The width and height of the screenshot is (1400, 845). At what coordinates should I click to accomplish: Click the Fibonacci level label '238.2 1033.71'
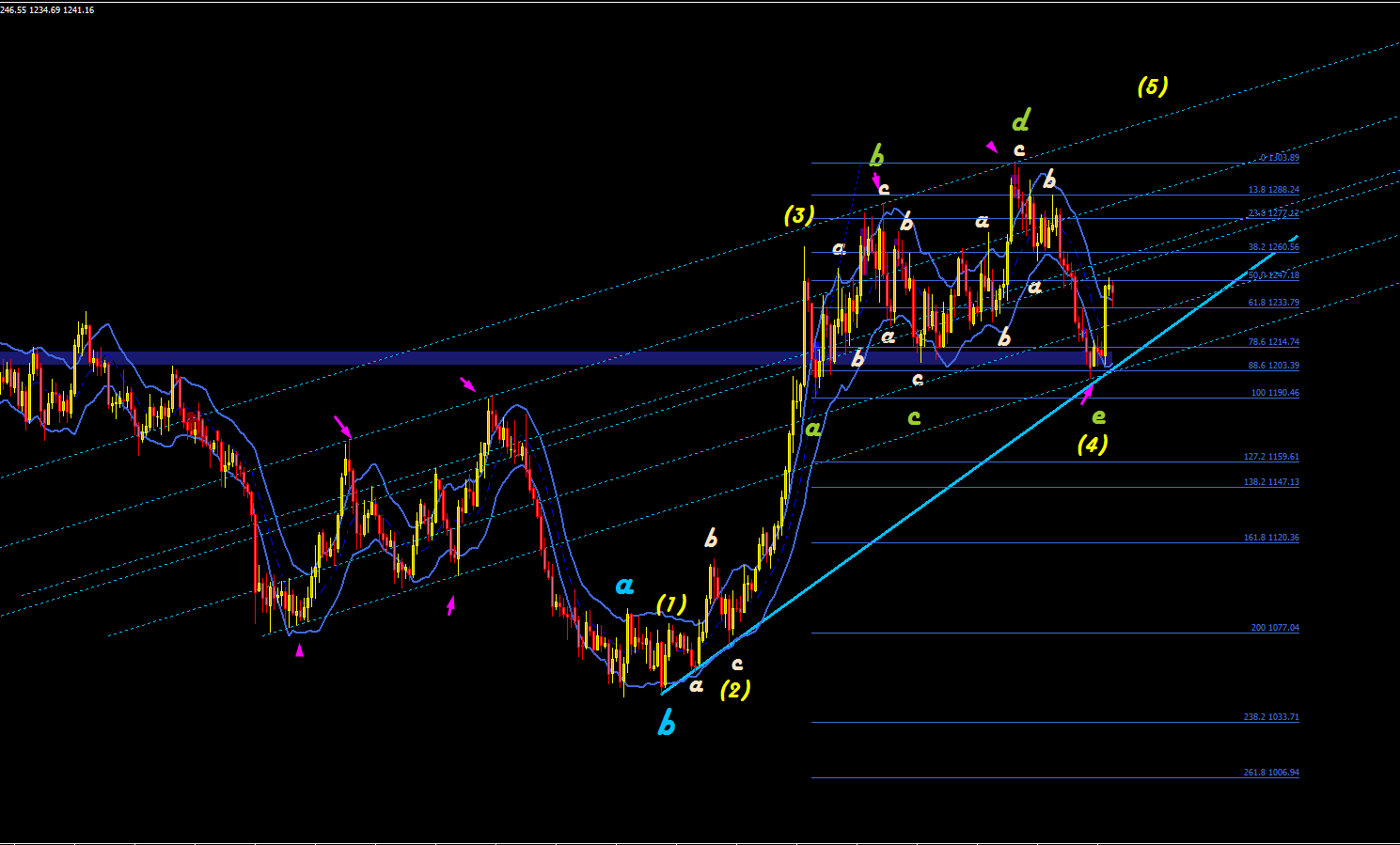pyautogui.click(x=1271, y=717)
